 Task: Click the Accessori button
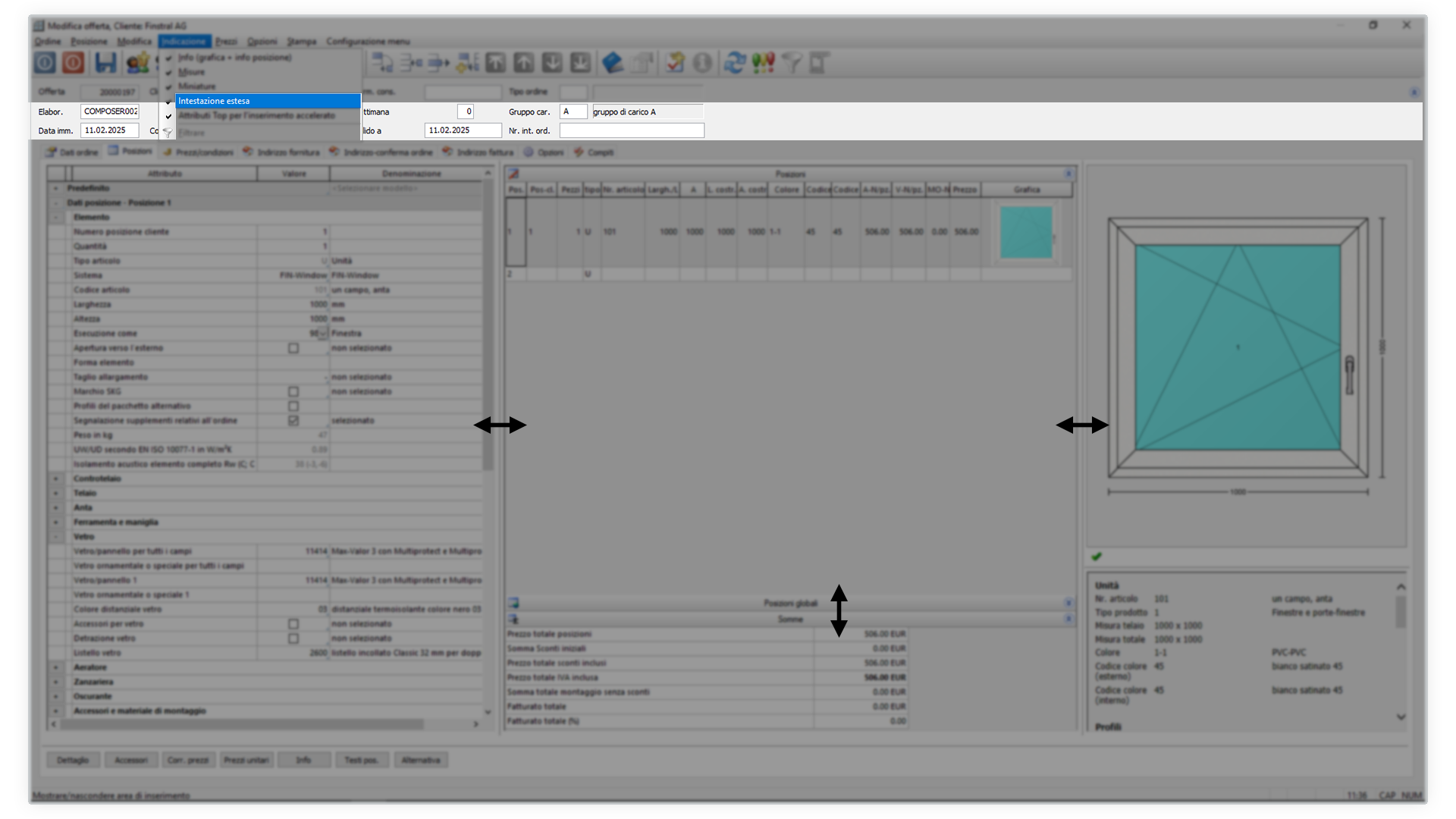(131, 760)
